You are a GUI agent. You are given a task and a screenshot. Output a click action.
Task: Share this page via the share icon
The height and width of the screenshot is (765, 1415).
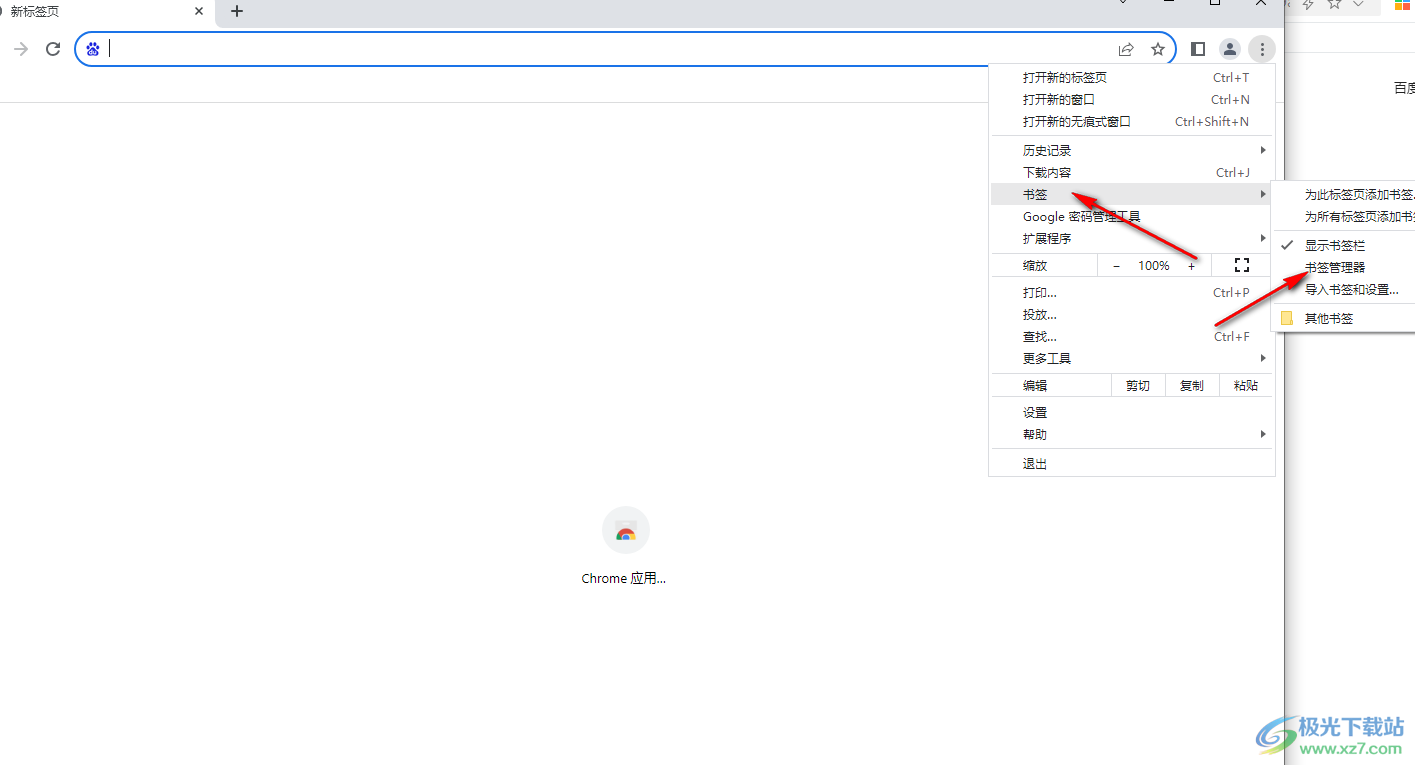(1126, 49)
